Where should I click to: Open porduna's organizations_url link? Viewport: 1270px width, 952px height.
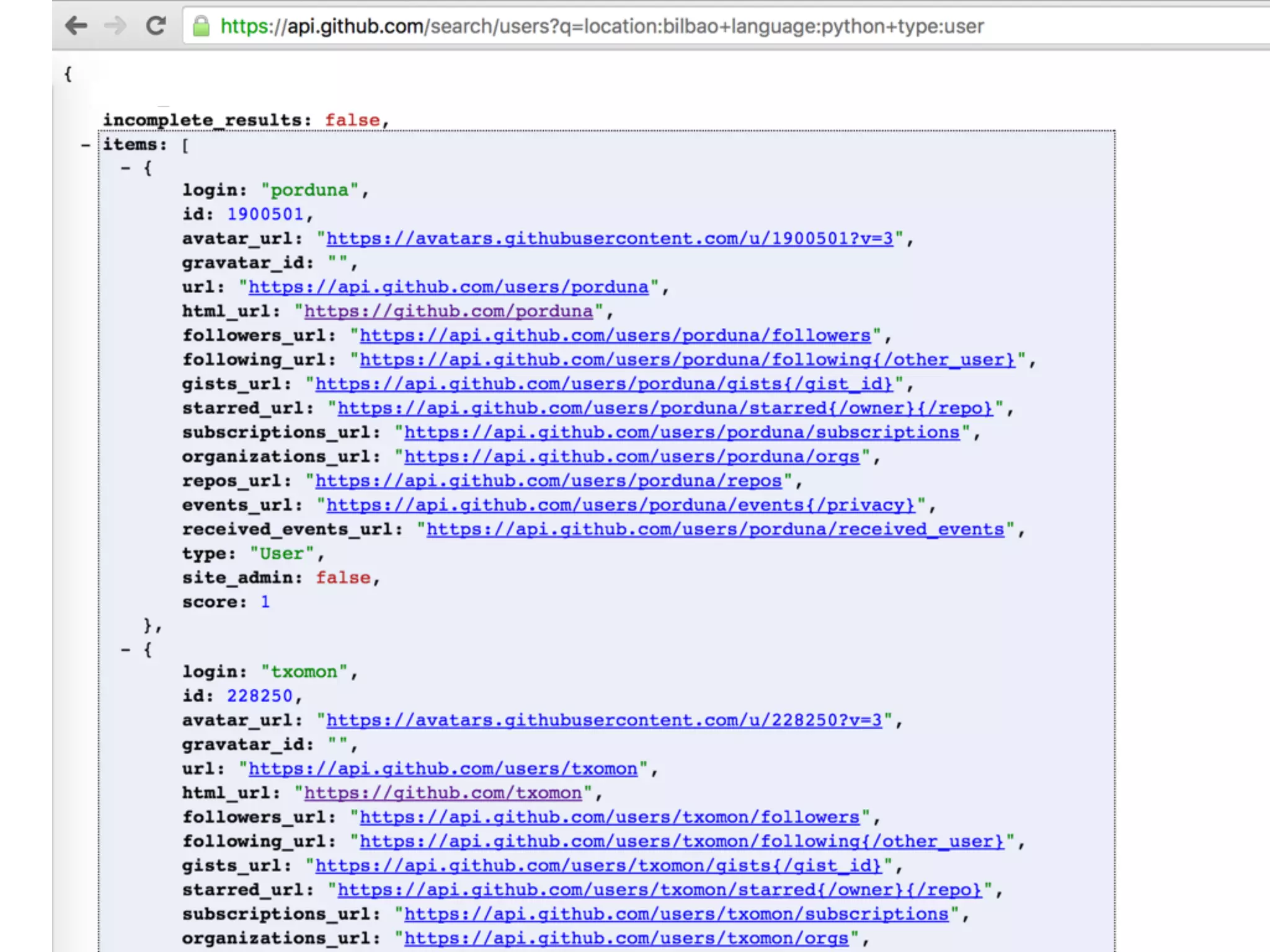[x=632, y=457]
